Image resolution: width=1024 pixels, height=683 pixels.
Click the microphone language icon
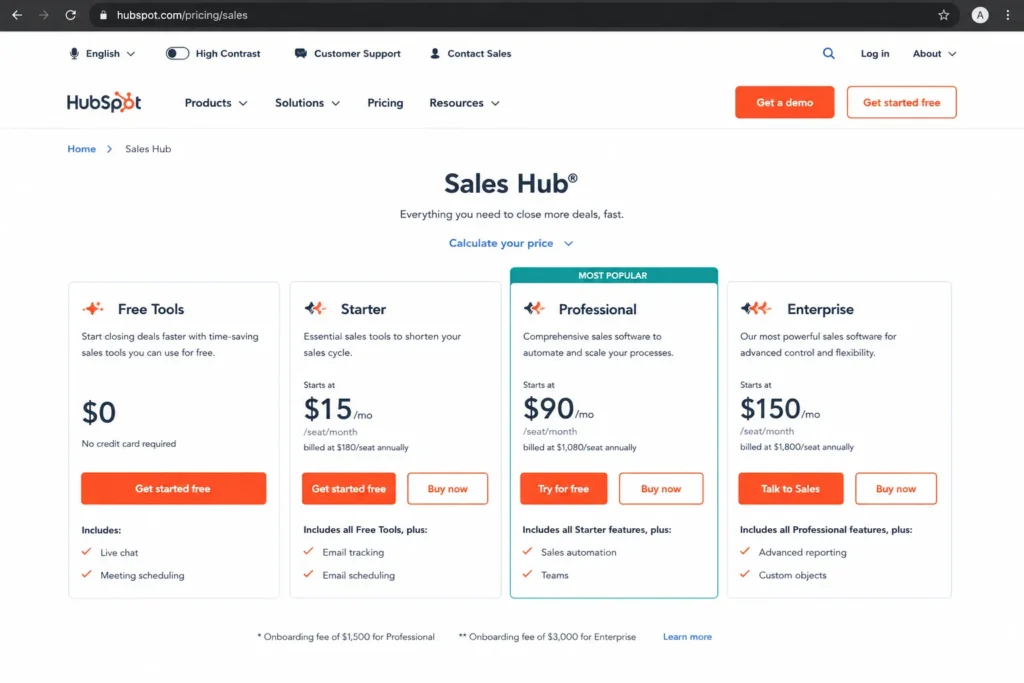(74, 54)
